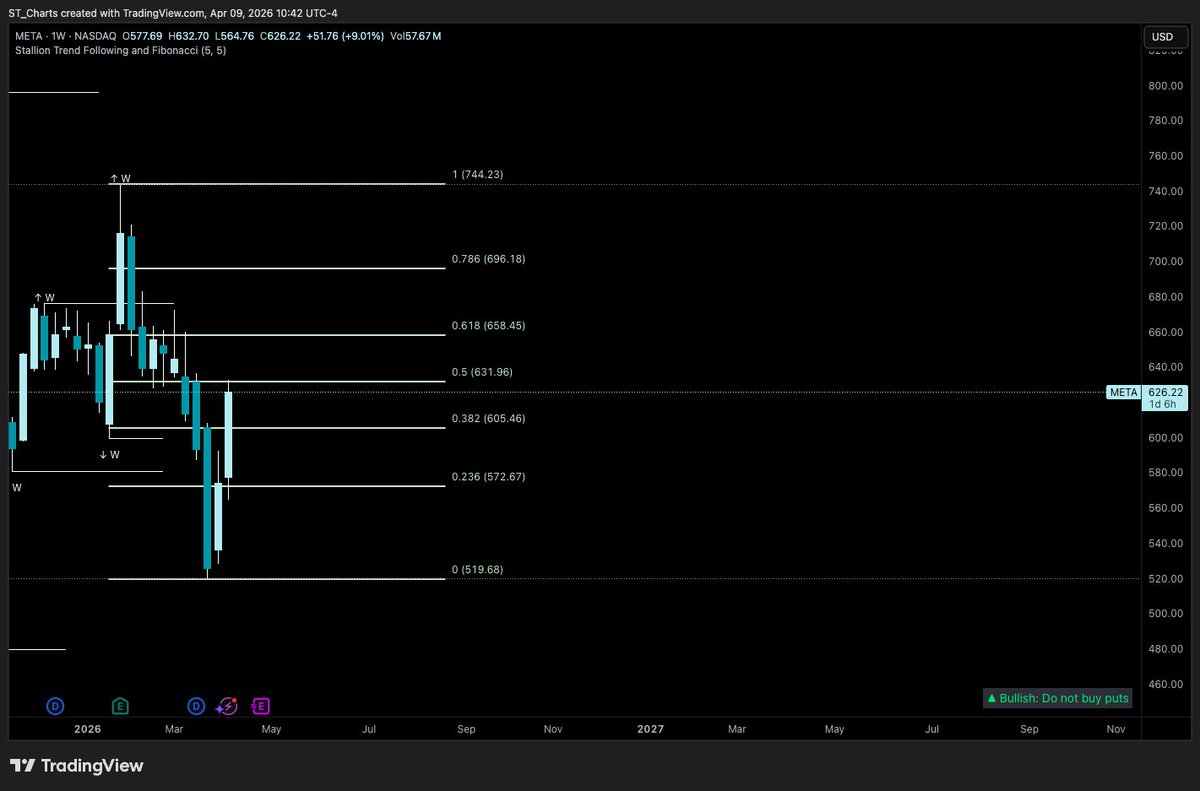Click the 680.00 price axis label
1200x791 pixels.
[x=1166, y=297]
